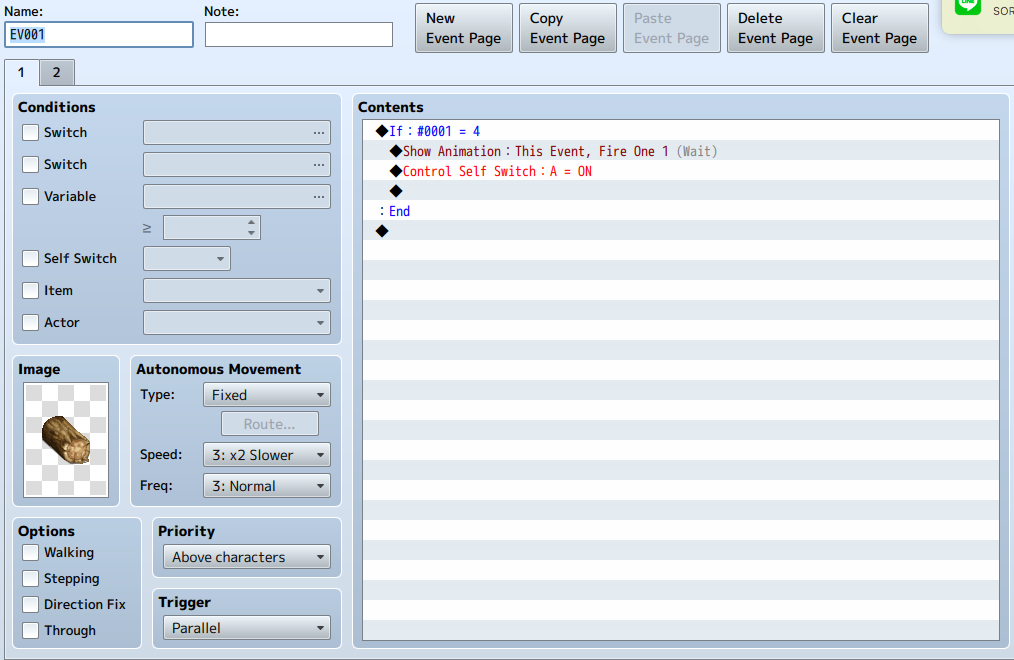This screenshot has width=1014, height=660.
Task: Click the Clear Event Page button
Action: pos(879,28)
